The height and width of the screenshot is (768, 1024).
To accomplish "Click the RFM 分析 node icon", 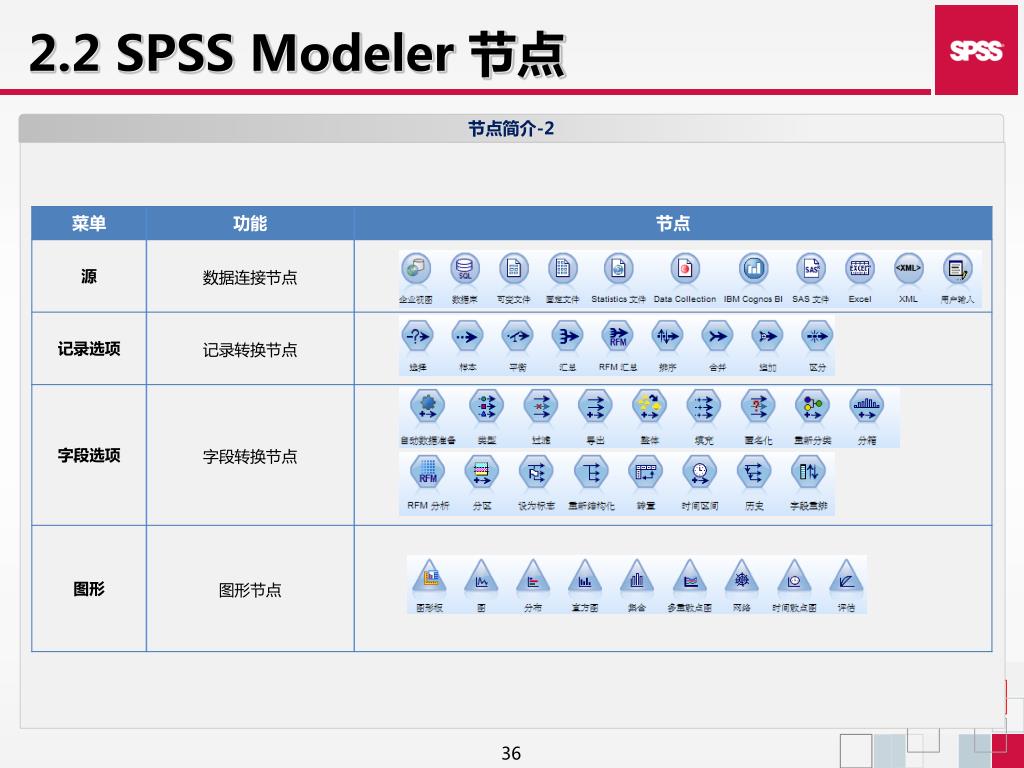I will (428, 472).
